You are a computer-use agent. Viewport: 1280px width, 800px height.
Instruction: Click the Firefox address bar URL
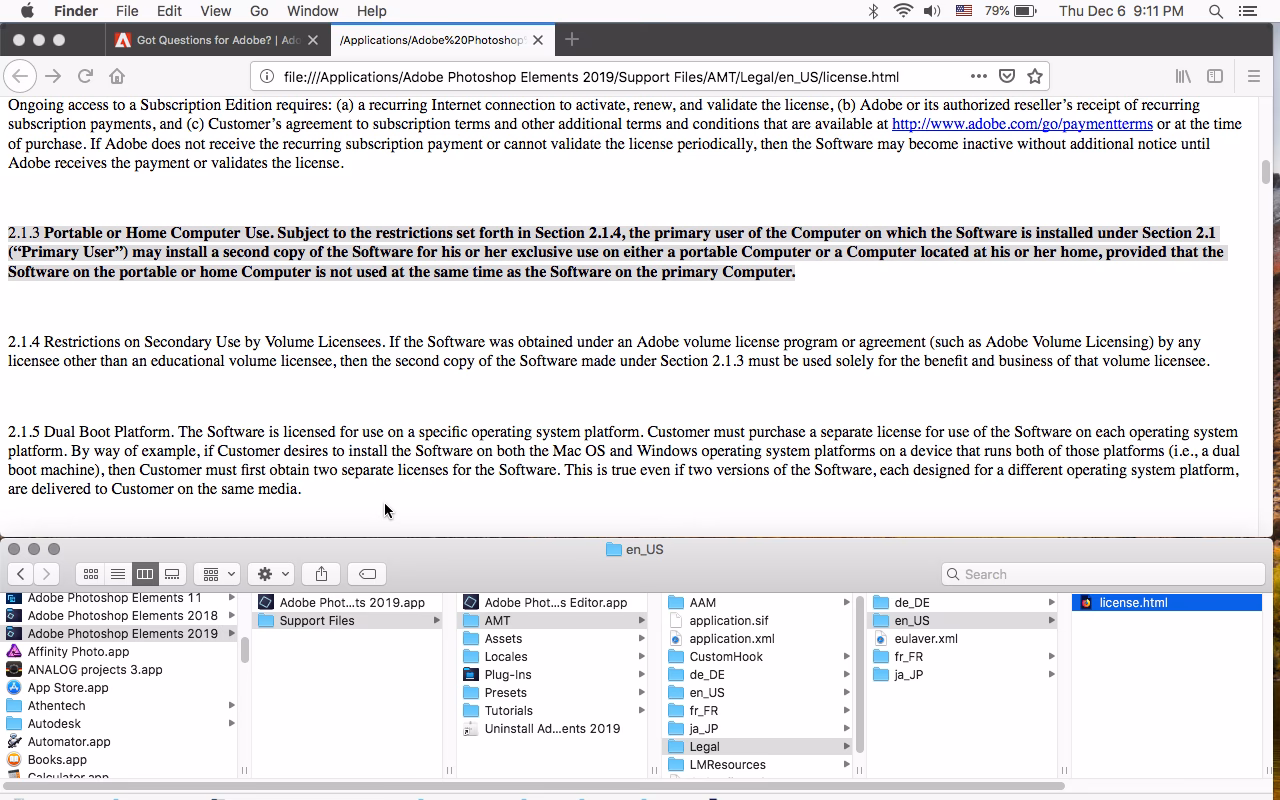coord(591,77)
